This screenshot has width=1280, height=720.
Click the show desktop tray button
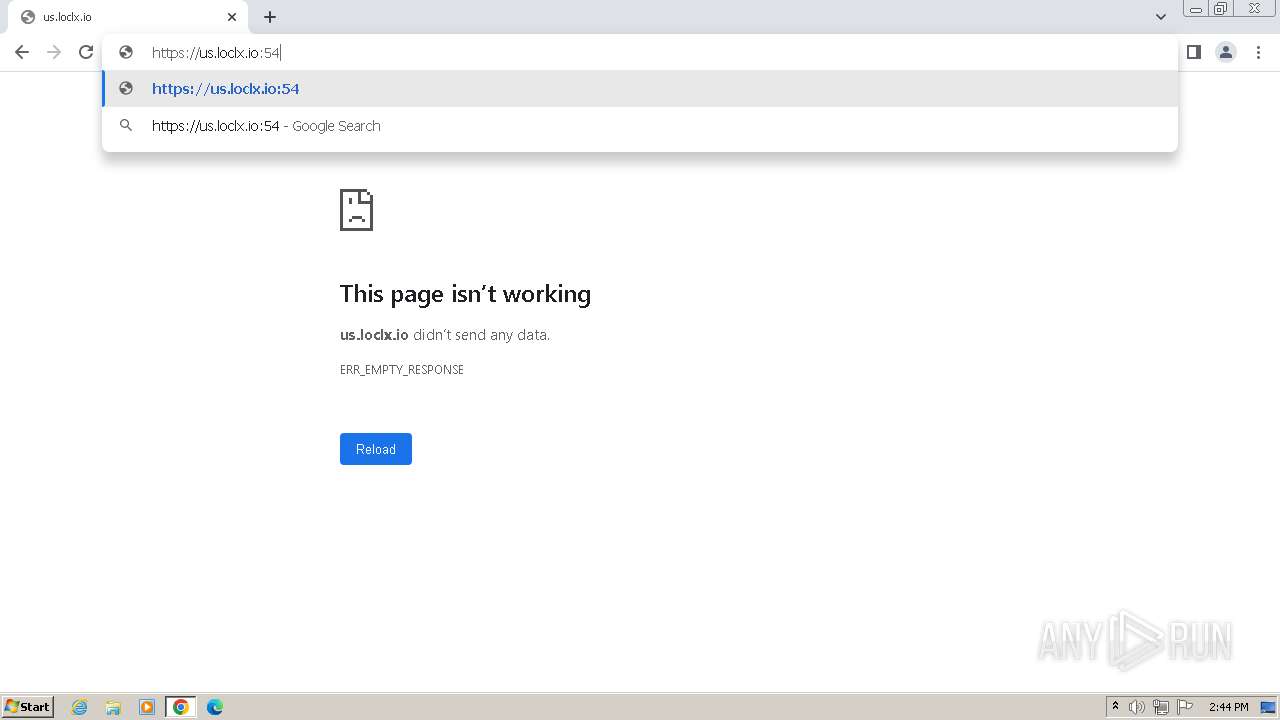click(x=1268, y=707)
